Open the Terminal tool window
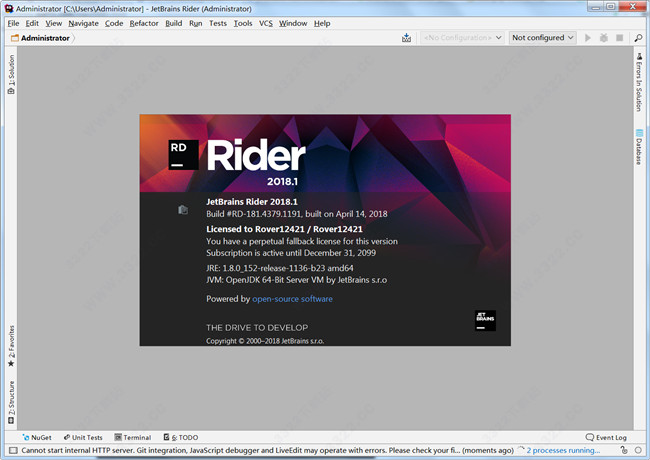Viewport: 650px width, 460px height. pos(132,437)
